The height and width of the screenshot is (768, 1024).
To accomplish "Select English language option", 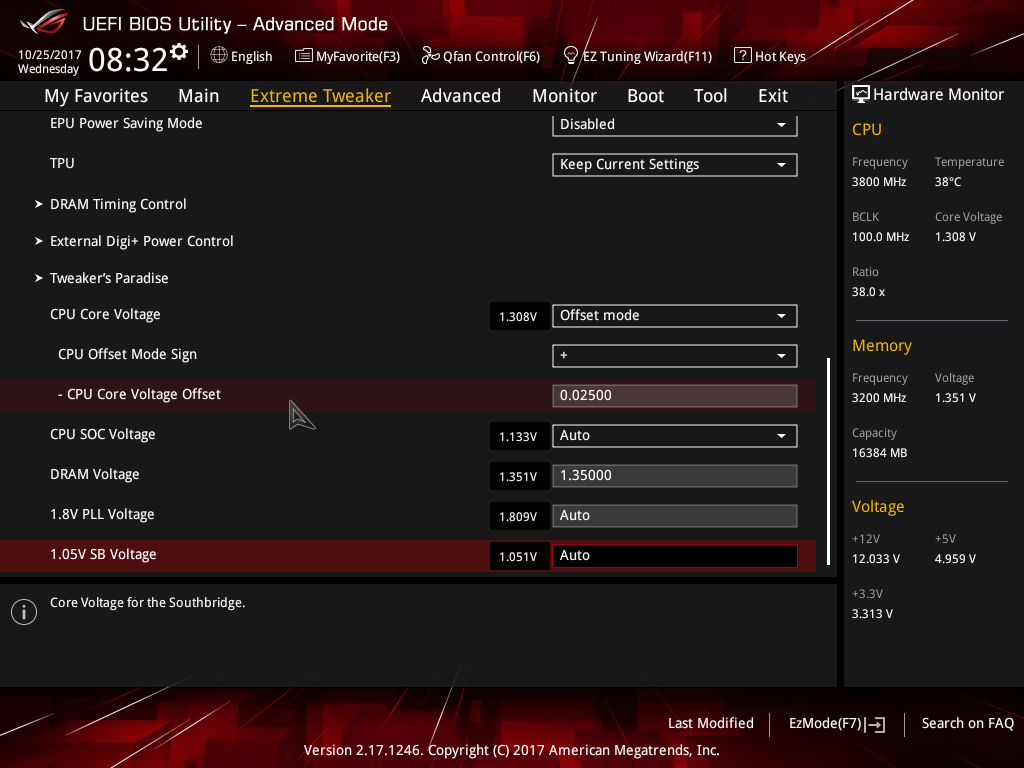I will pyautogui.click(x=251, y=56).
